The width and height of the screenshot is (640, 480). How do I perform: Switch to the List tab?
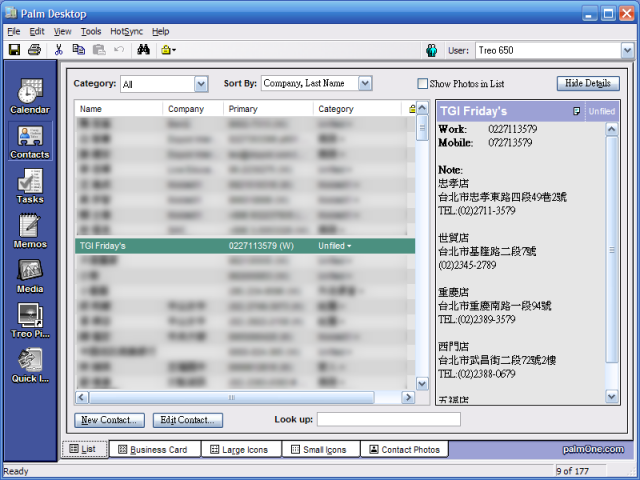click(x=84, y=449)
